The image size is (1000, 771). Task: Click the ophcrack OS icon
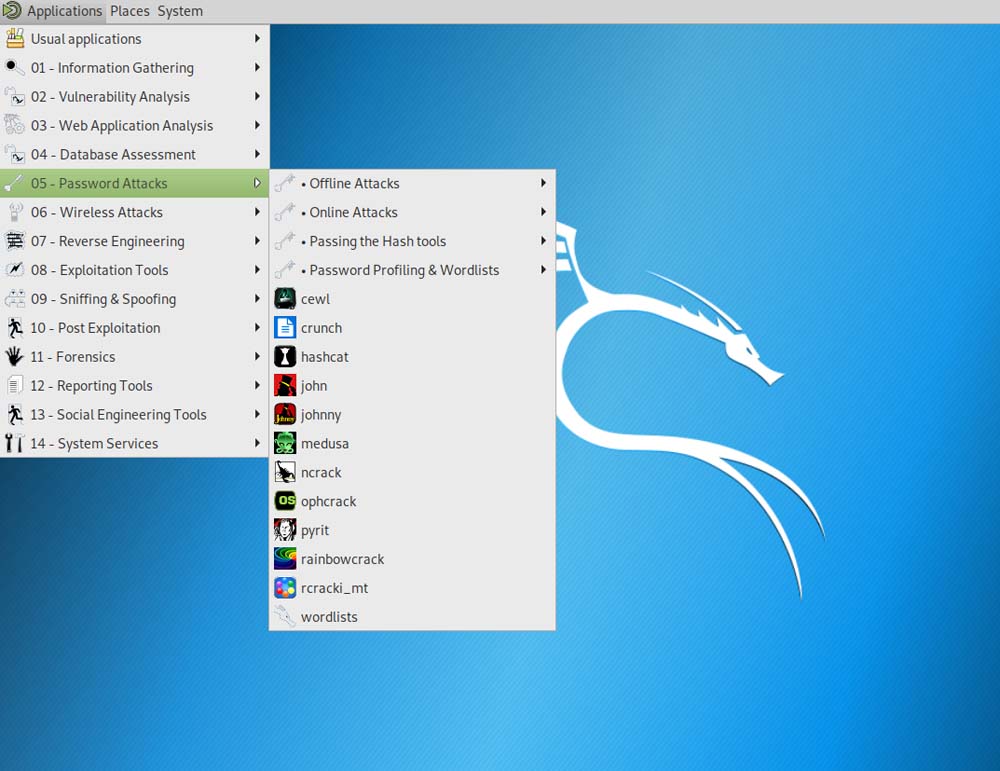tap(285, 502)
